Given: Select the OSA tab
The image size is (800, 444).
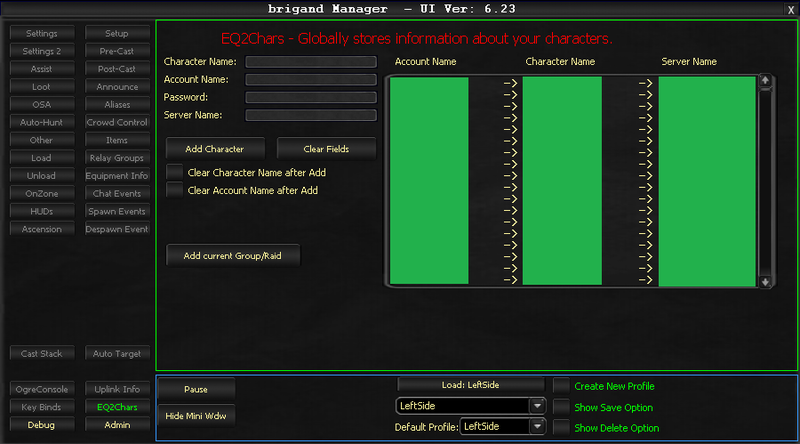Looking at the screenshot, I should tap(42, 105).
